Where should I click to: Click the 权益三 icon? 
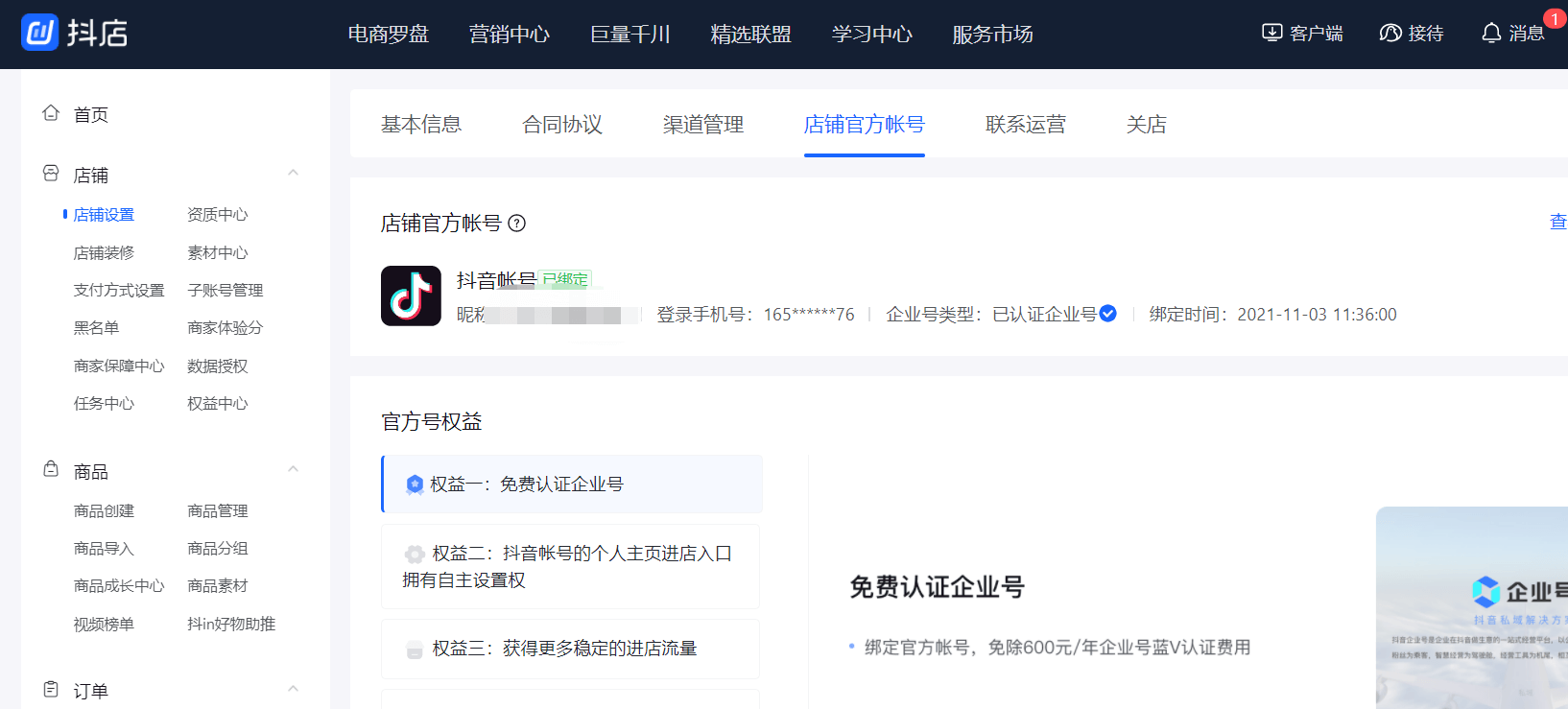pyautogui.click(x=415, y=650)
